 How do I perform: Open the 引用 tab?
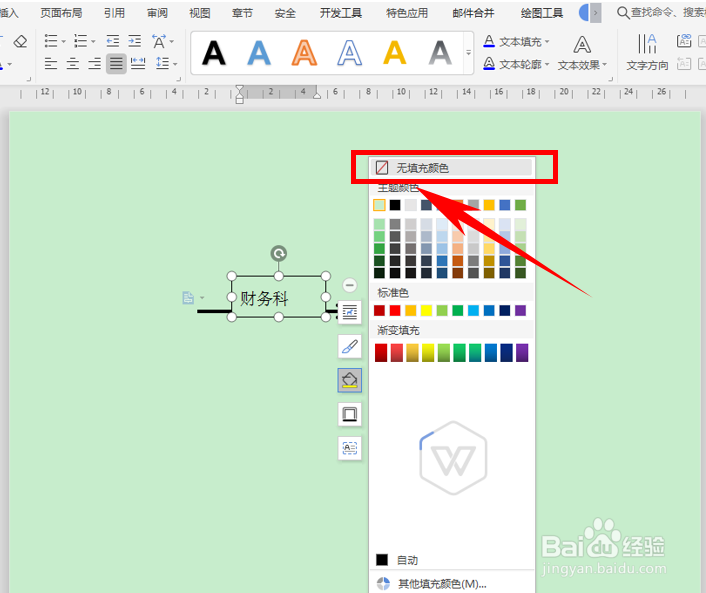pyautogui.click(x=114, y=13)
